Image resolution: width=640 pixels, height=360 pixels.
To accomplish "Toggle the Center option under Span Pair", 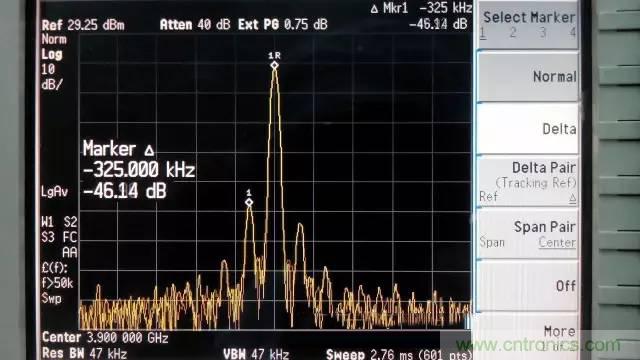I will coord(557,242).
